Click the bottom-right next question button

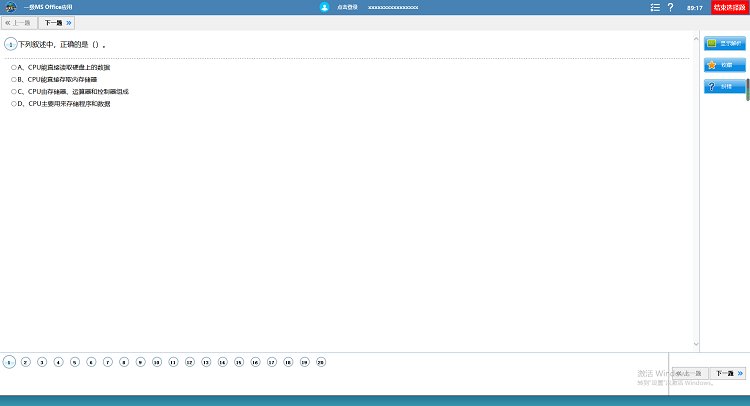pos(728,373)
